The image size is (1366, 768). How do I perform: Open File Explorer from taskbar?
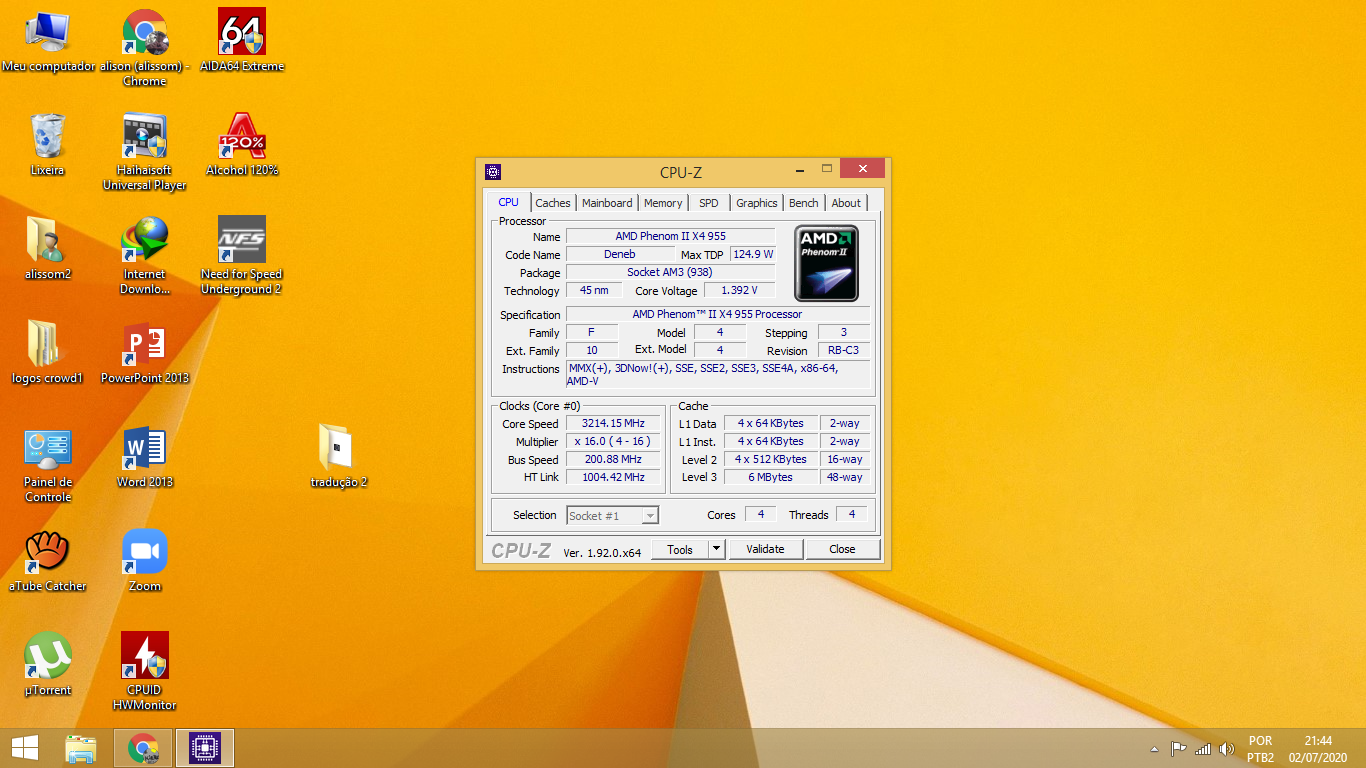[81, 748]
